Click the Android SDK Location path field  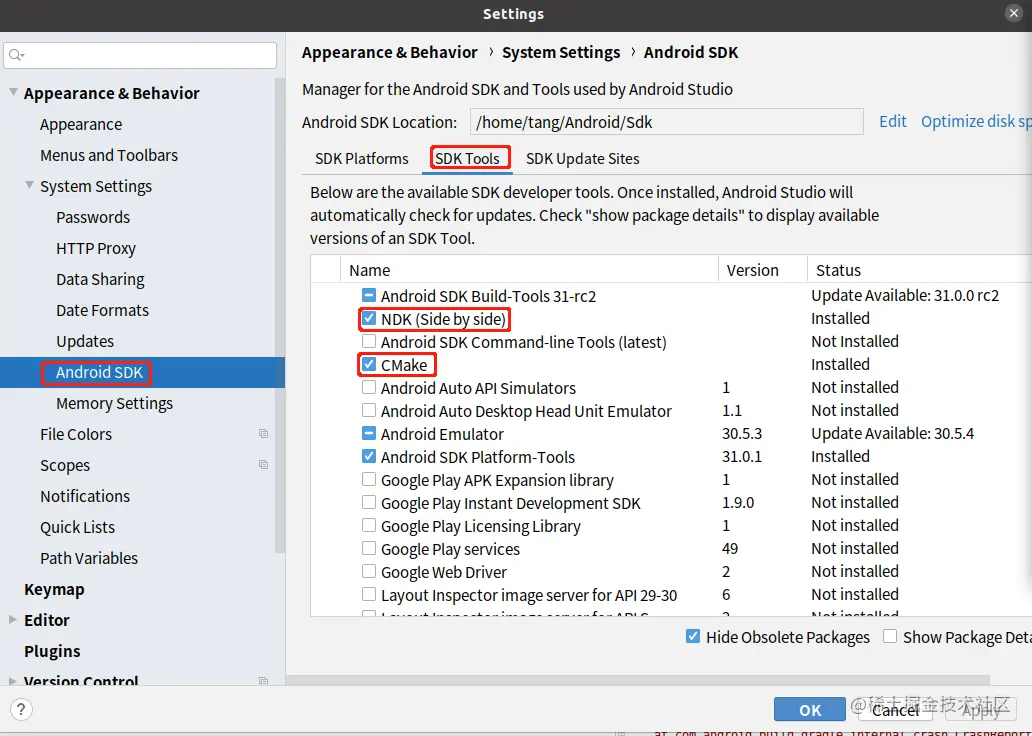(x=665, y=122)
